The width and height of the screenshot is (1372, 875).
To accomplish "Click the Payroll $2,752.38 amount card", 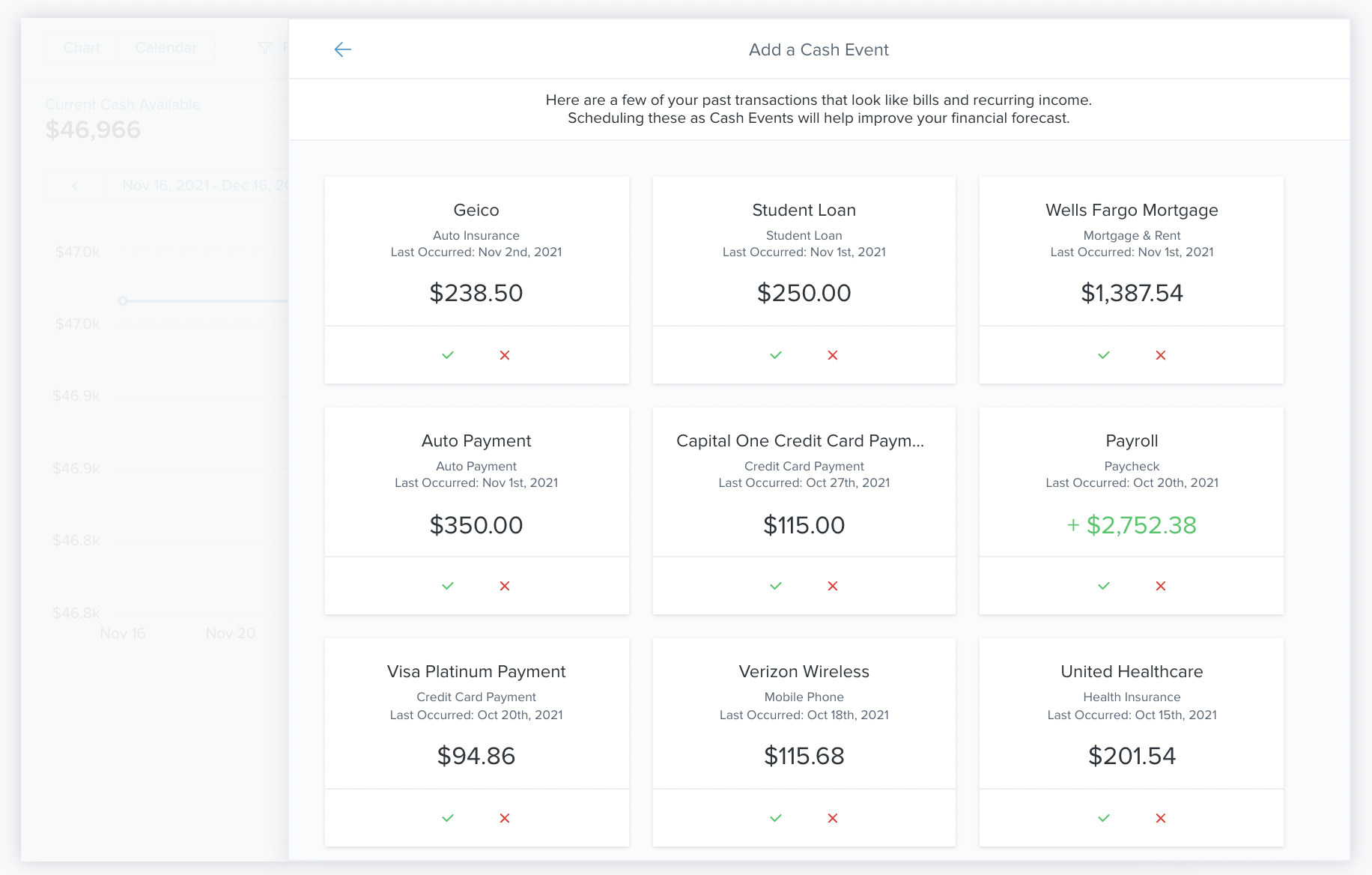I will [1132, 525].
